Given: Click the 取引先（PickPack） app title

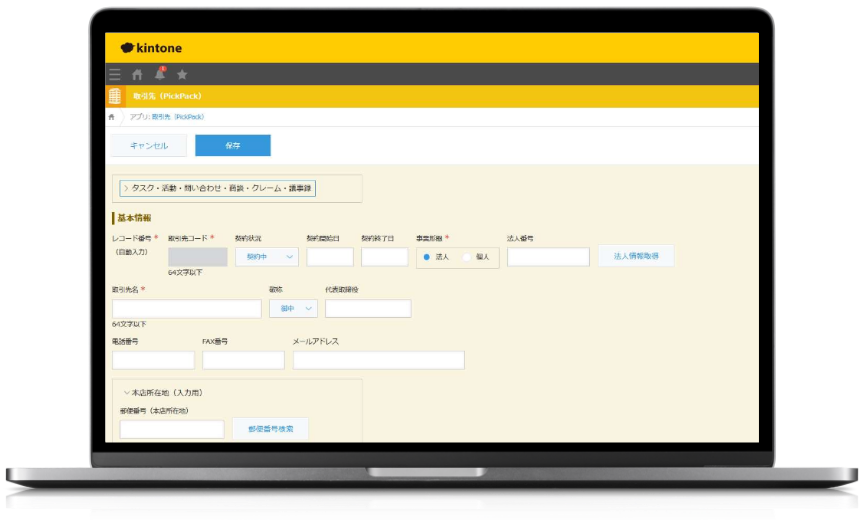Looking at the screenshot, I should tap(167, 96).
